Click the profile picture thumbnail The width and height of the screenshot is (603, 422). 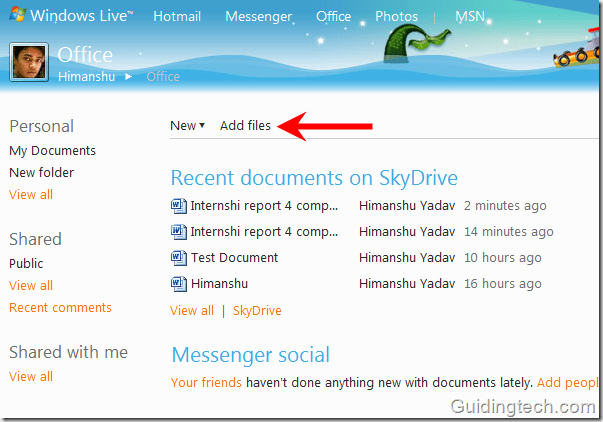[x=29, y=62]
